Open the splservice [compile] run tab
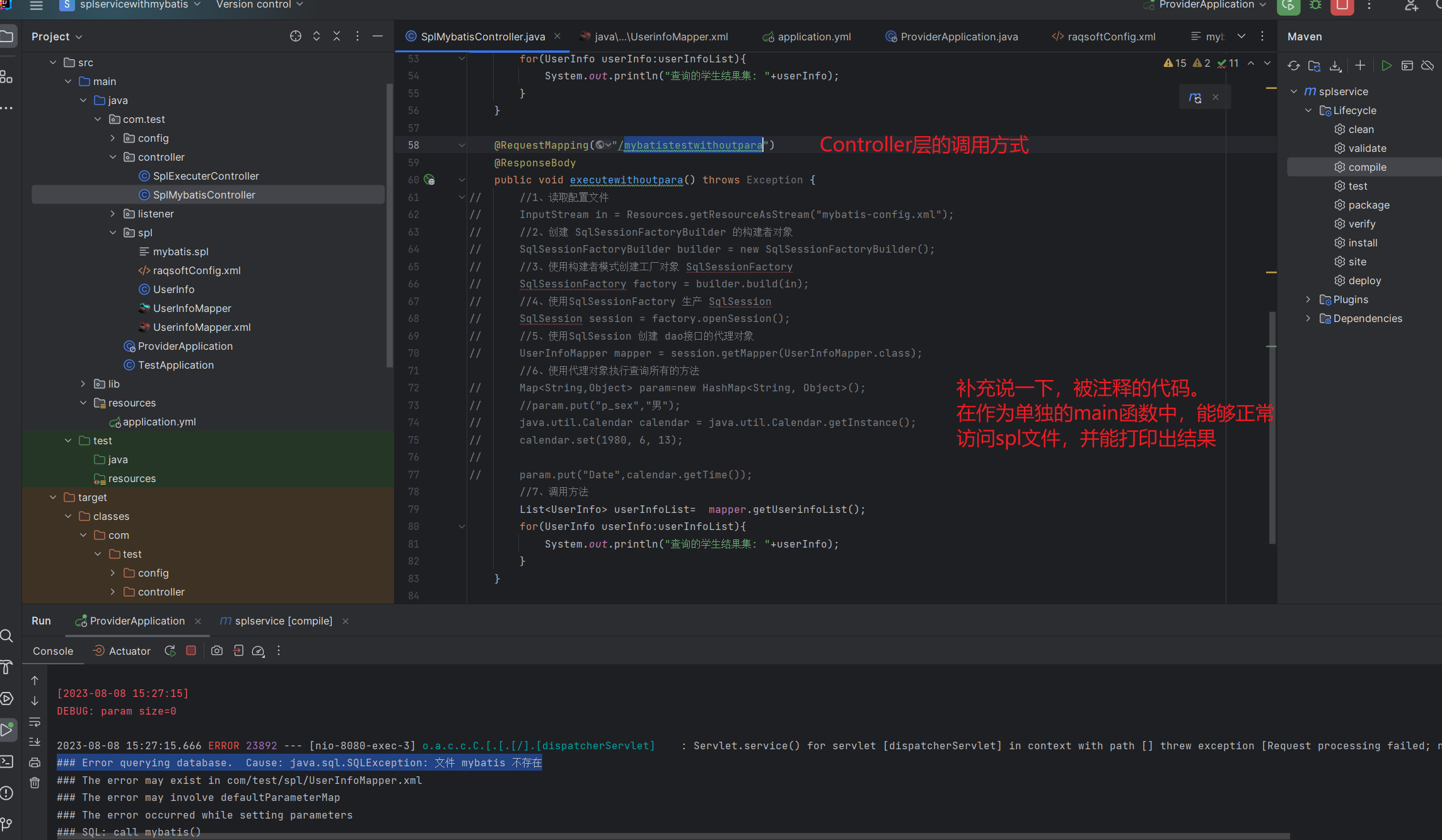This screenshot has height=840, width=1442. point(283,621)
